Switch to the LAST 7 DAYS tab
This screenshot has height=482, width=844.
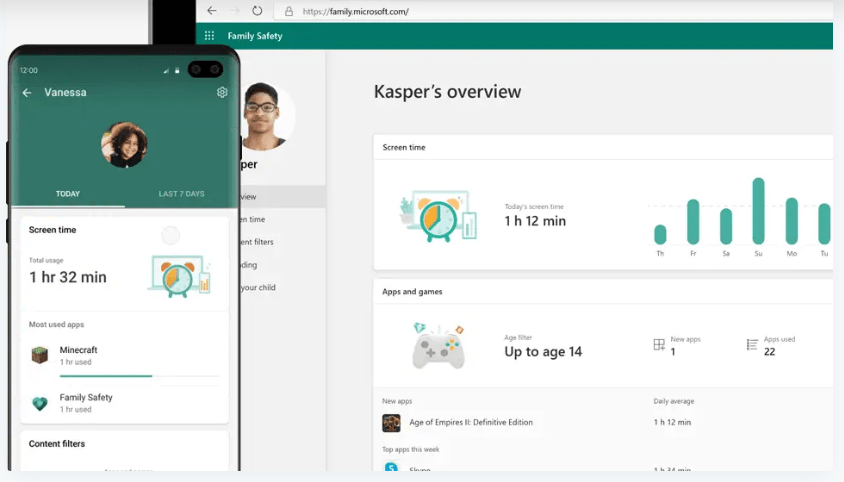[181, 194]
